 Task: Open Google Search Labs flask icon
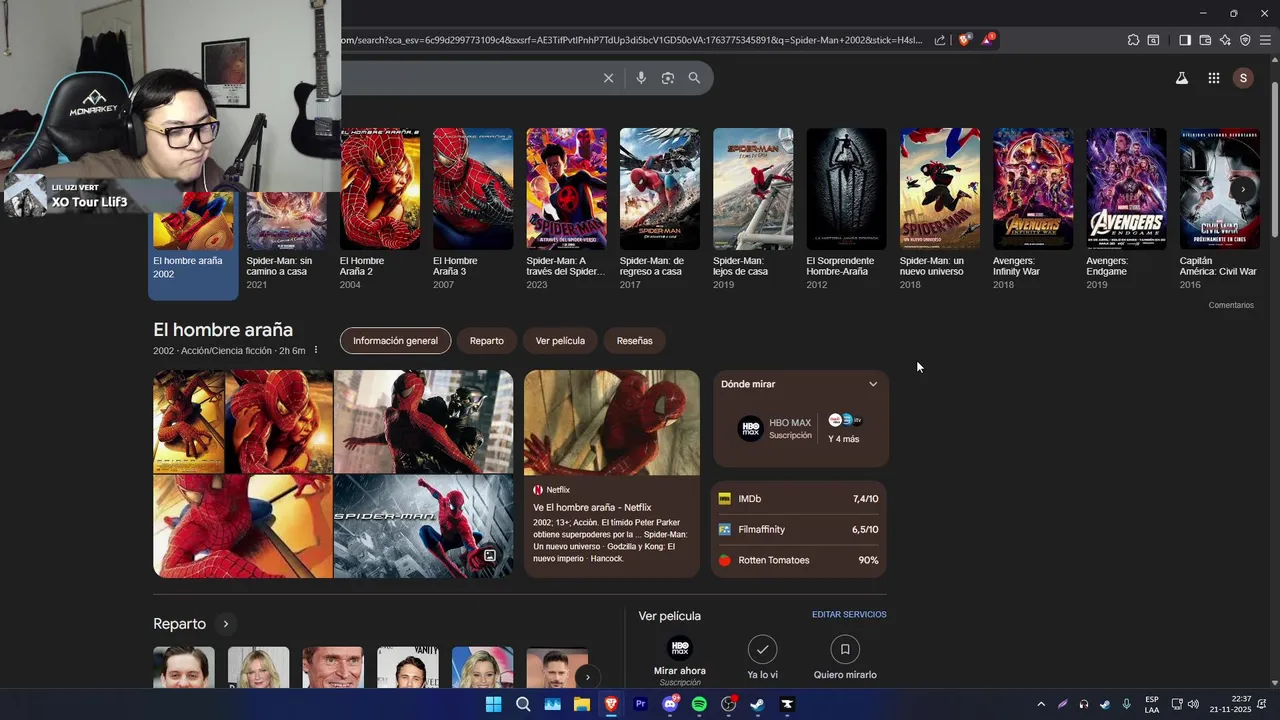1182,78
